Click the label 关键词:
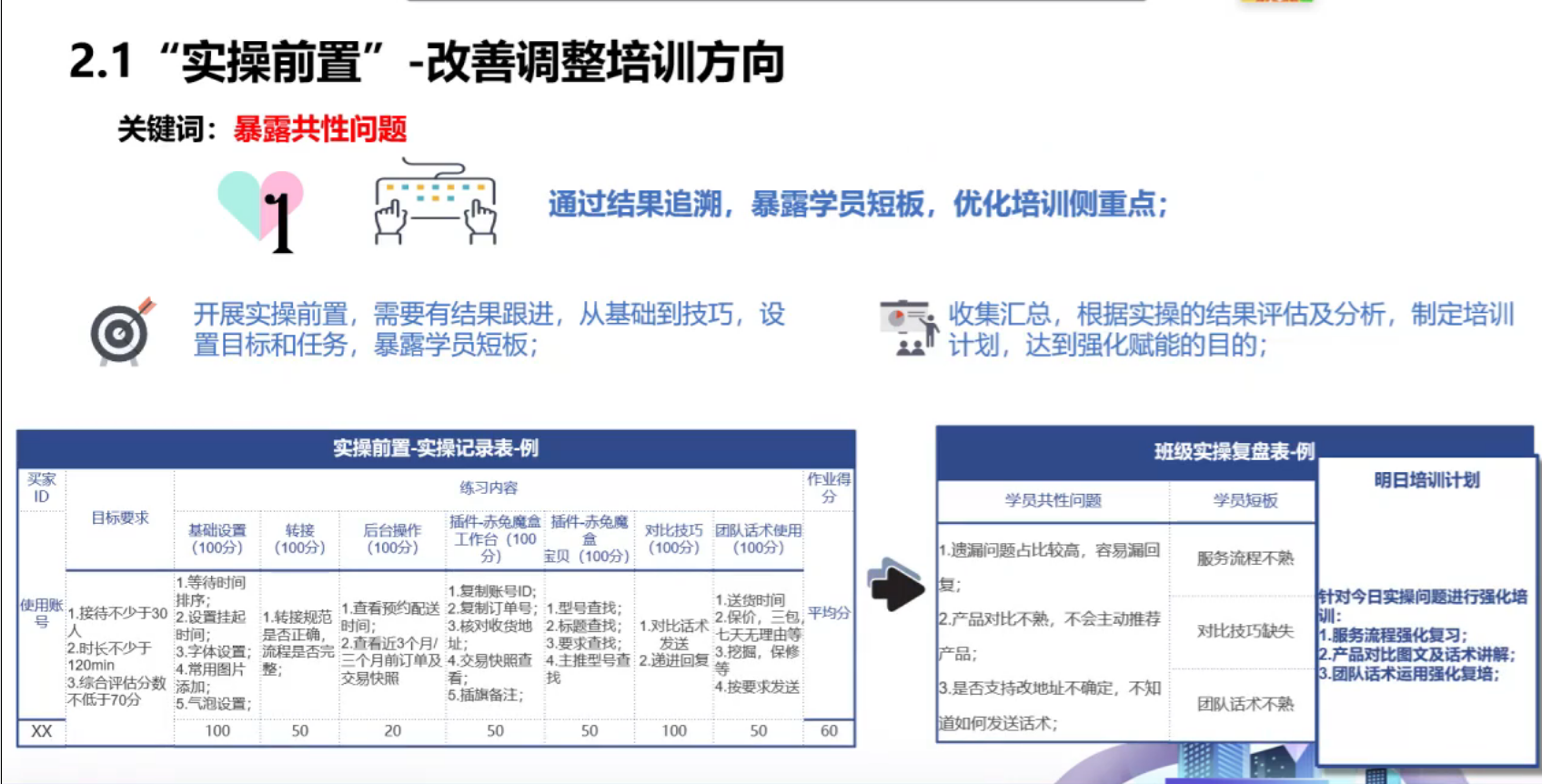 [167, 129]
